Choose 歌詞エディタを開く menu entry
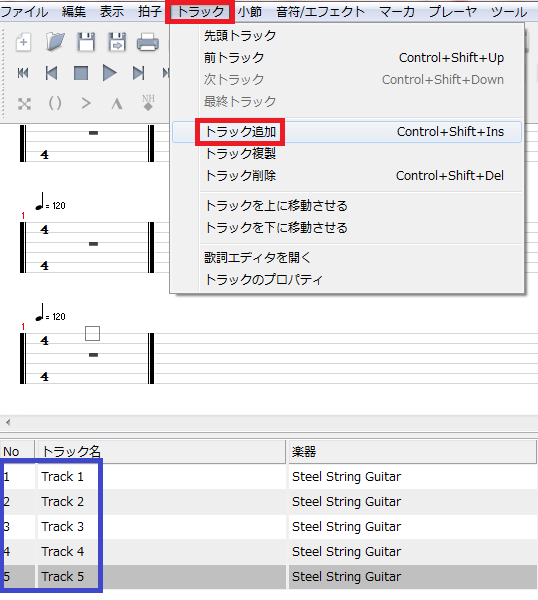Image resolution: width=538 pixels, height=600 pixels. point(347,258)
